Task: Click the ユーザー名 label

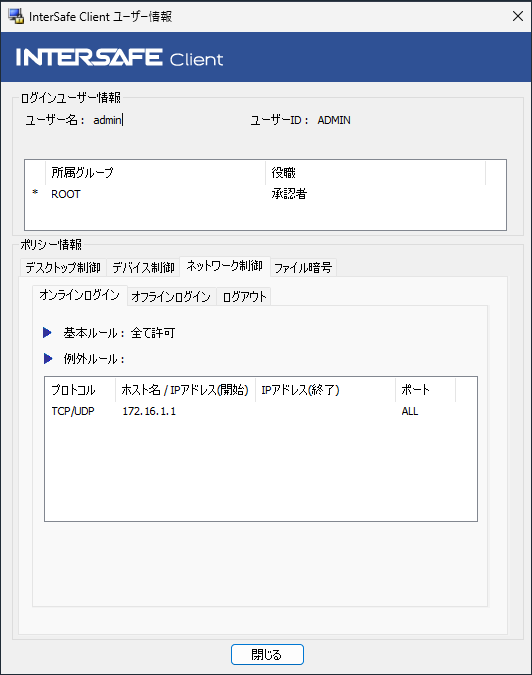Action: [x=54, y=120]
